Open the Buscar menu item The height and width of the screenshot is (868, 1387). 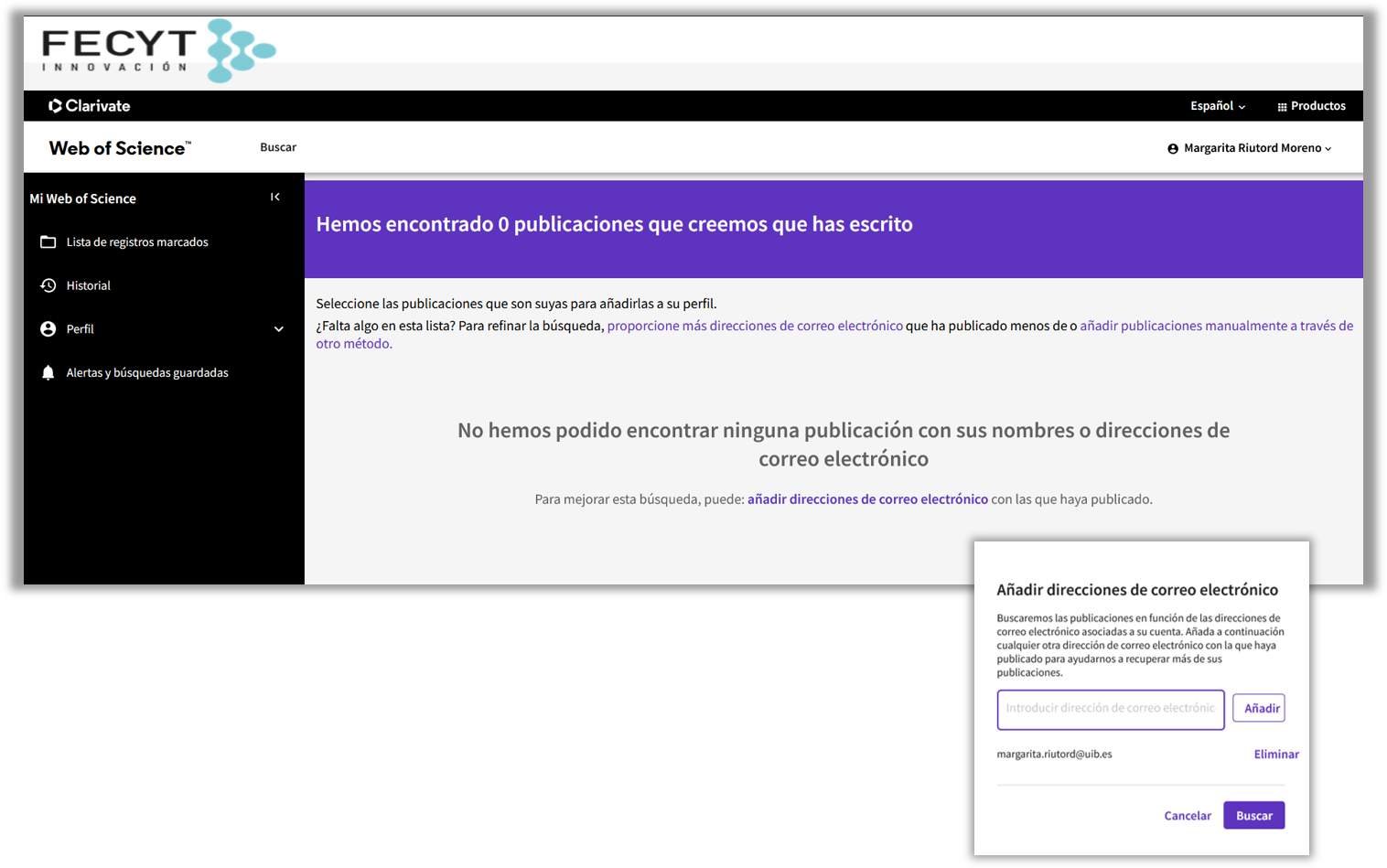pos(278,147)
